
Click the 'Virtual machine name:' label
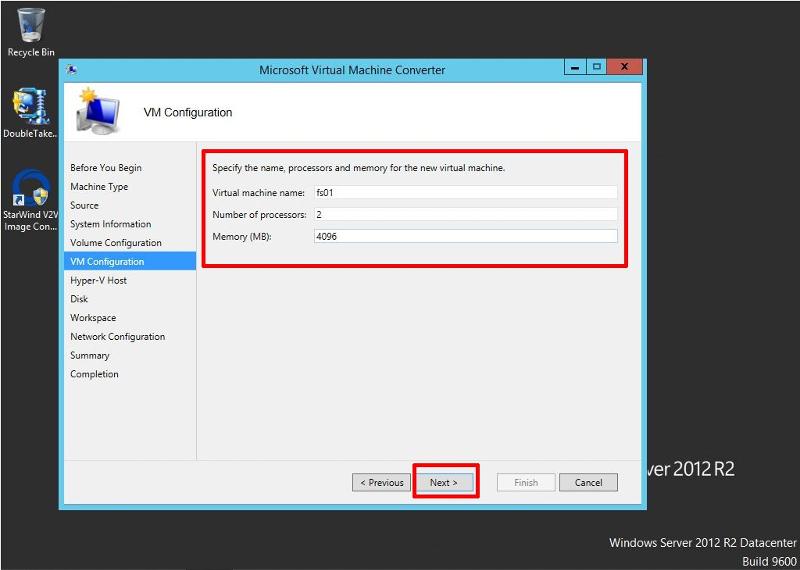tap(258, 193)
